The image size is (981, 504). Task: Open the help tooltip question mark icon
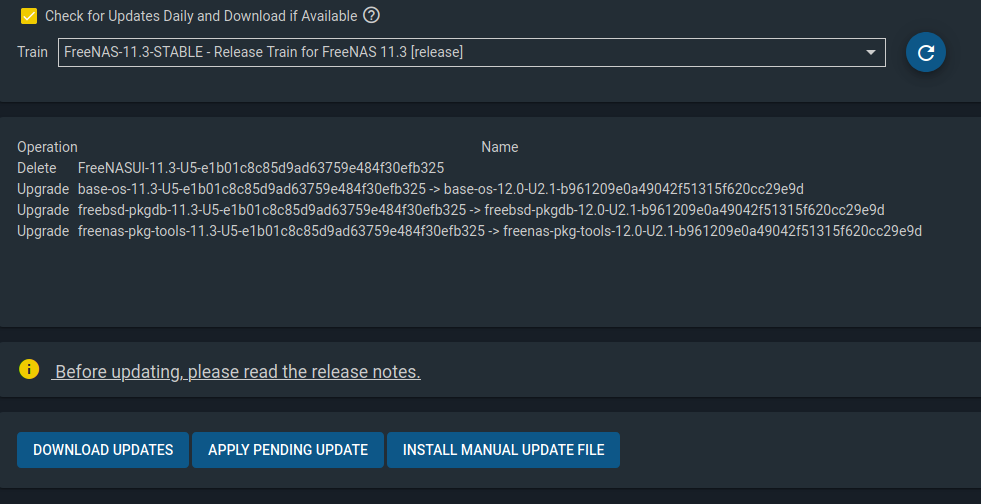click(x=371, y=16)
